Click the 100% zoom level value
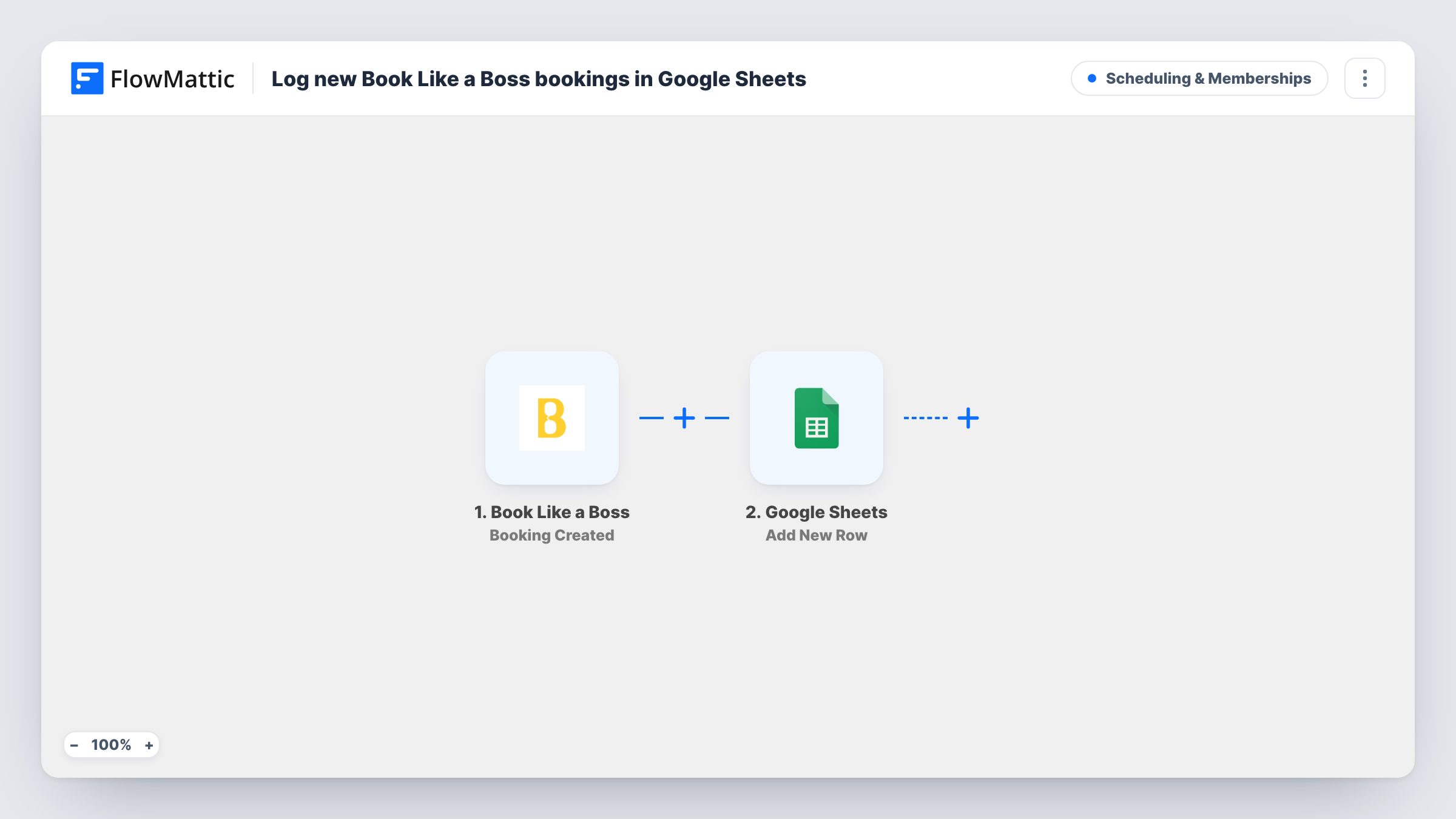The image size is (1456, 819). [x=111, y=745]
